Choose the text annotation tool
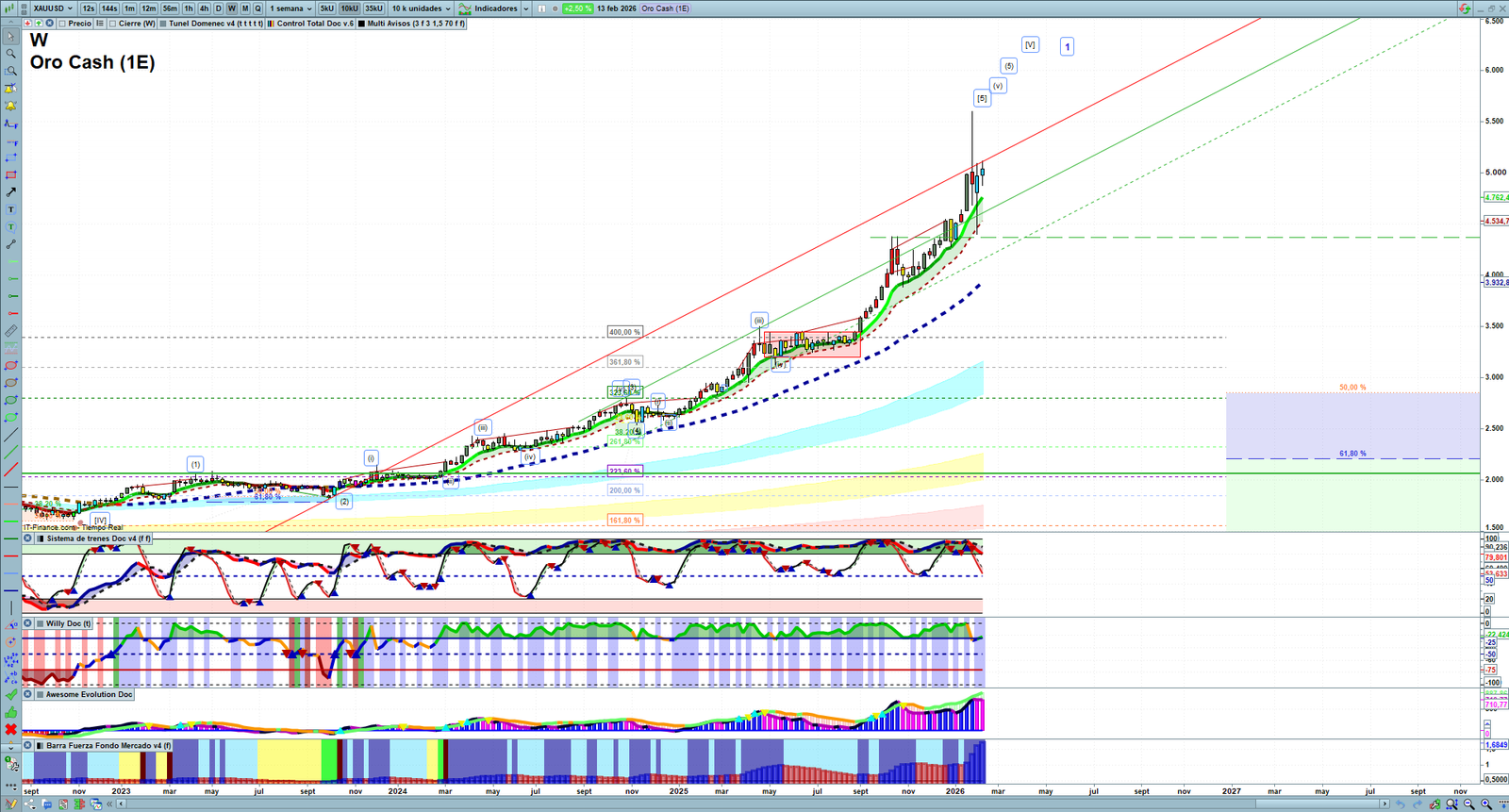The image size is (1509, 812). click(x=10, y=209)
